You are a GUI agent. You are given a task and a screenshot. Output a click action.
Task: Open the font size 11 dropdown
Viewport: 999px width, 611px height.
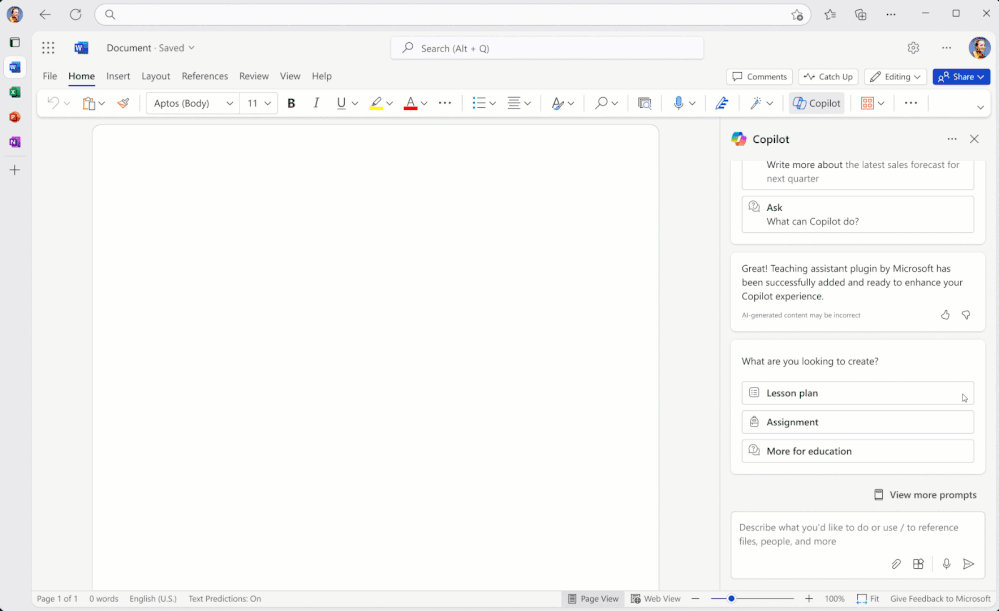tap(259, 103)
